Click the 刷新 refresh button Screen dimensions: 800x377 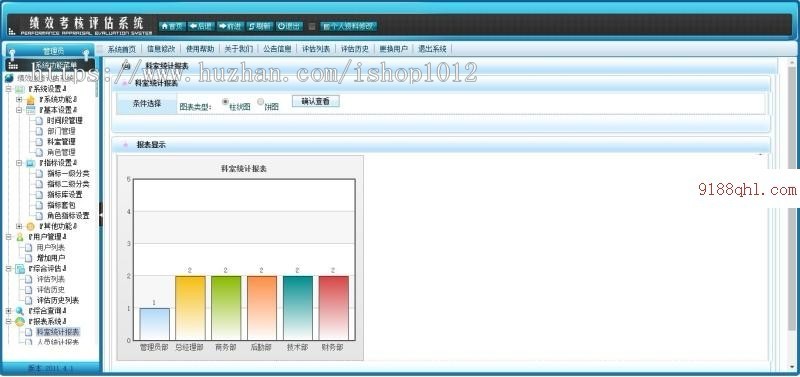point(260,26)
